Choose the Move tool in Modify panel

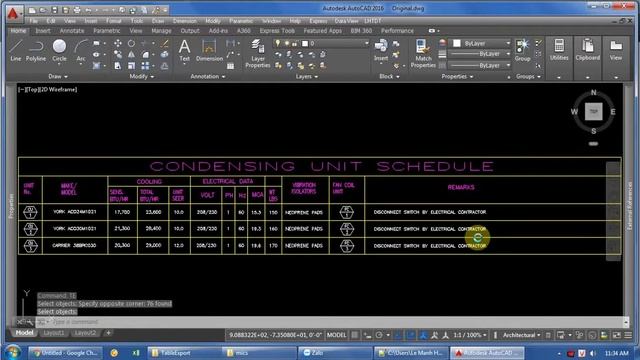pos(118,43)
